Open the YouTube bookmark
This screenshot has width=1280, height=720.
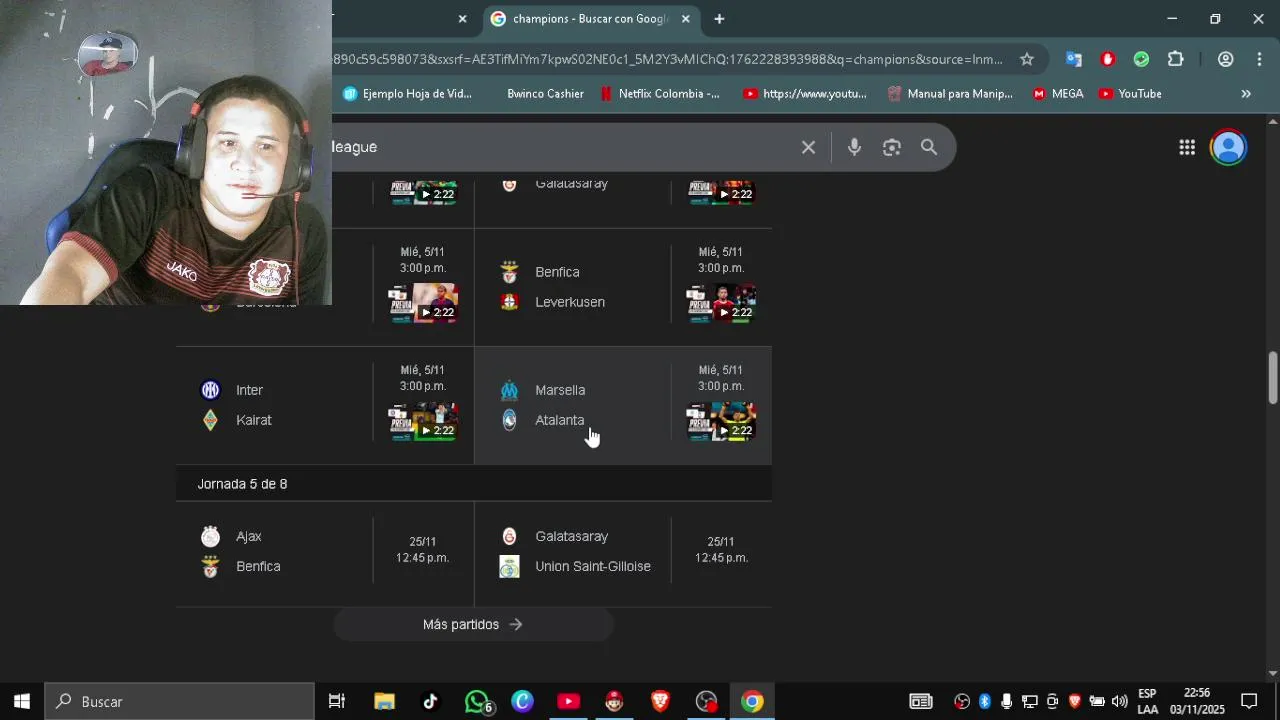1130,94
